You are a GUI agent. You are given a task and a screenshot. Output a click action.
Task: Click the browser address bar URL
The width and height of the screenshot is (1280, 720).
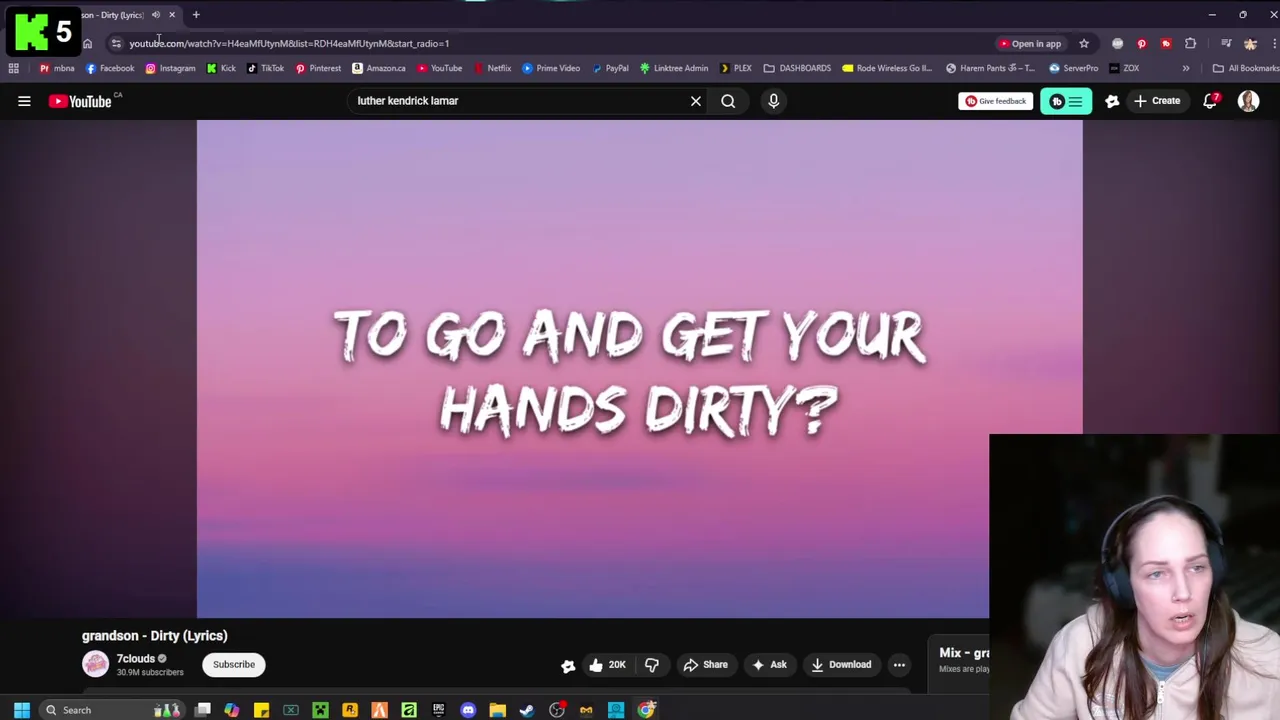tap(289, 44)
